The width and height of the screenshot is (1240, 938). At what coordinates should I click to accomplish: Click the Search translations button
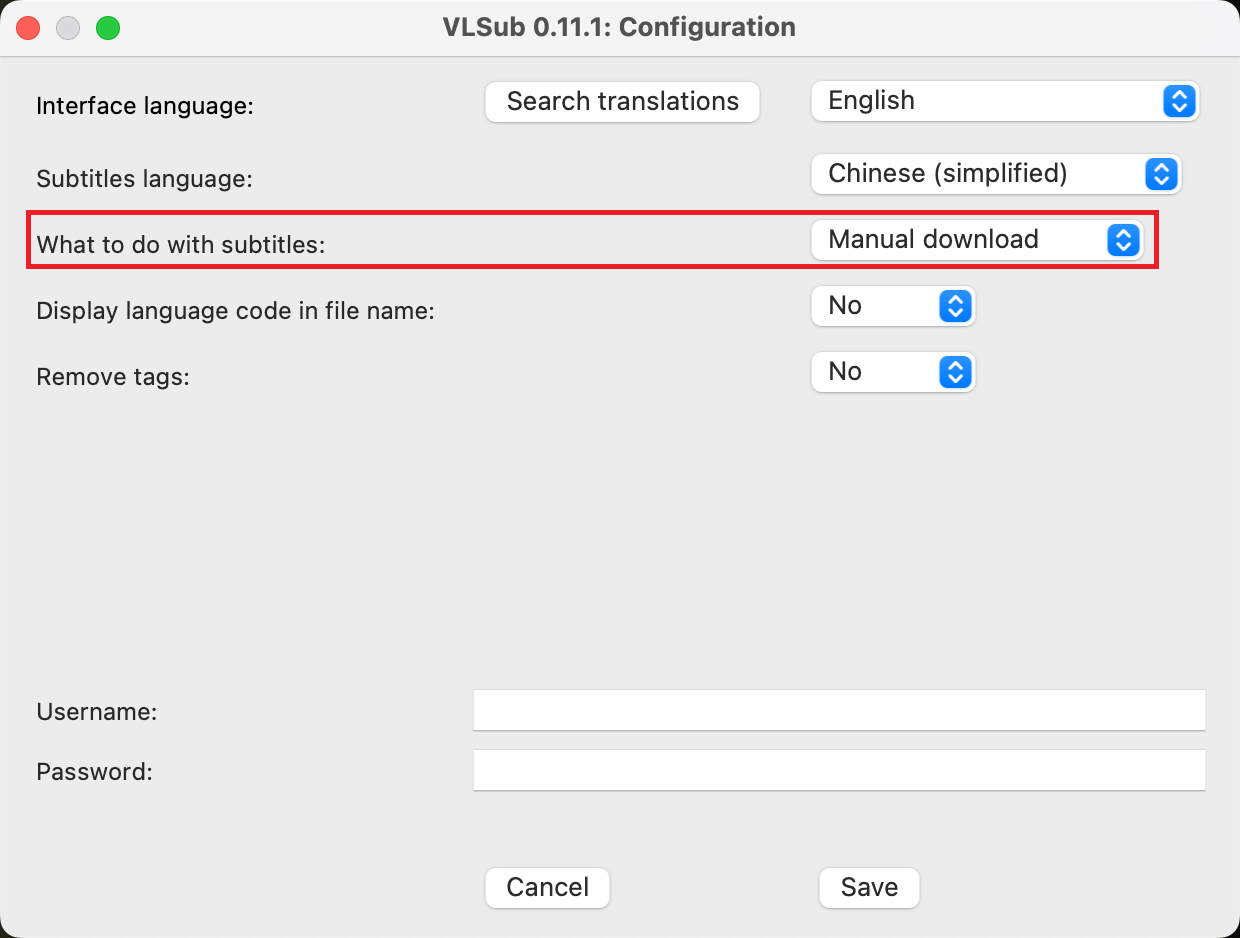click(x=622, y=102)
